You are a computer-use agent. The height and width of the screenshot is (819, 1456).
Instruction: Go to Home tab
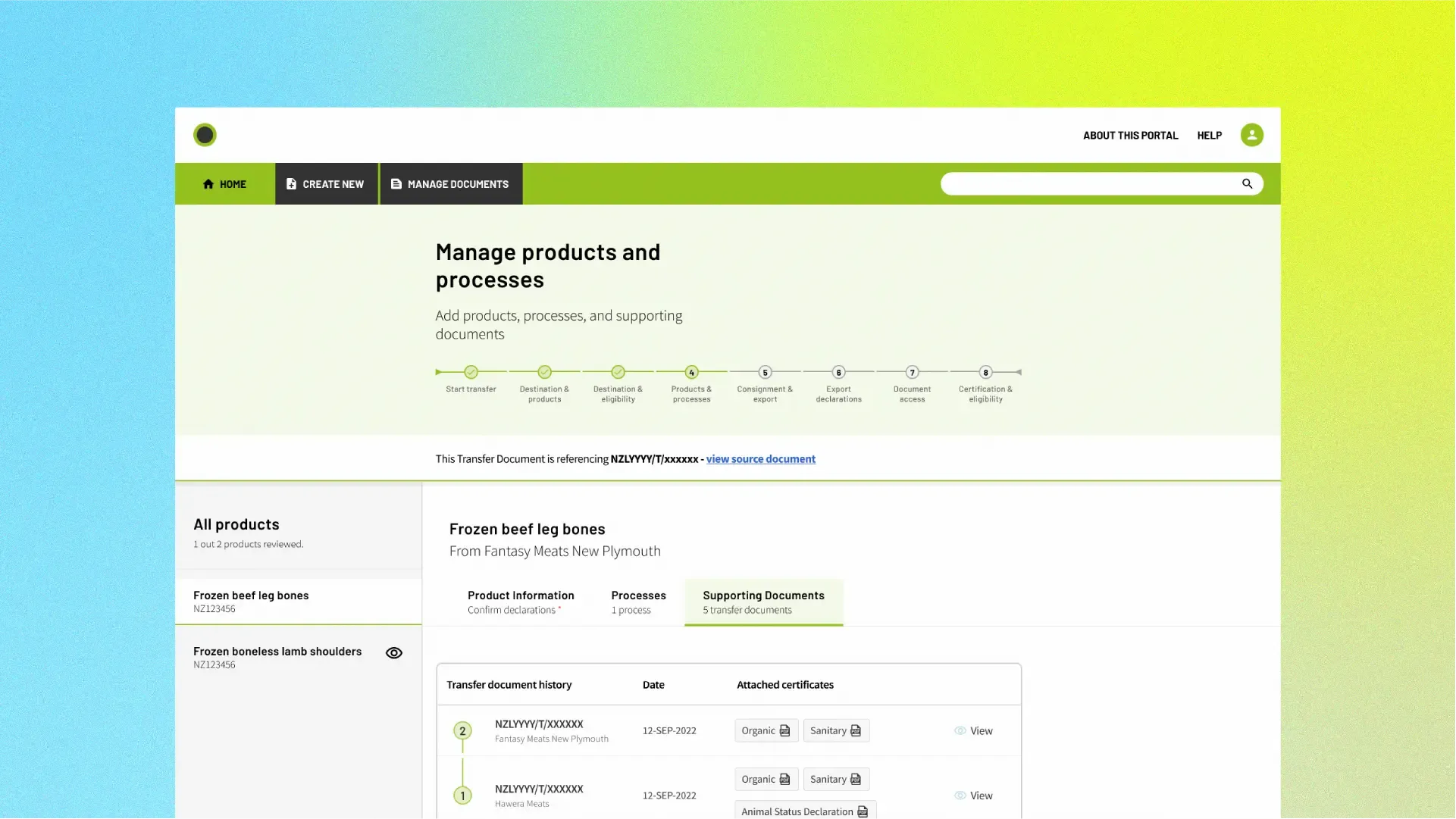[x=225, y=184]
